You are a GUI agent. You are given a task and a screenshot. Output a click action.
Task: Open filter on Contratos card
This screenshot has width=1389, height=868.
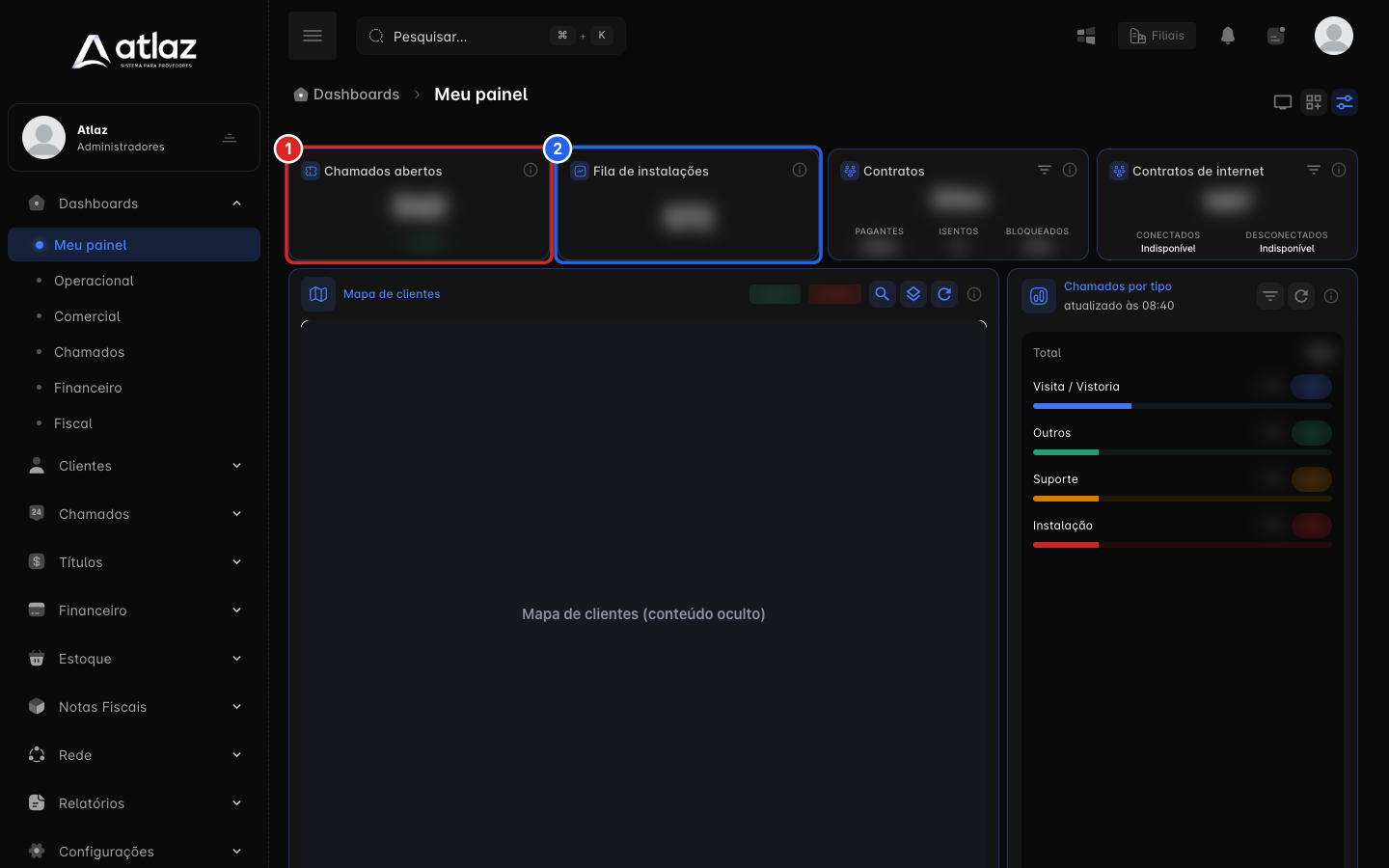pos(1045,170)
